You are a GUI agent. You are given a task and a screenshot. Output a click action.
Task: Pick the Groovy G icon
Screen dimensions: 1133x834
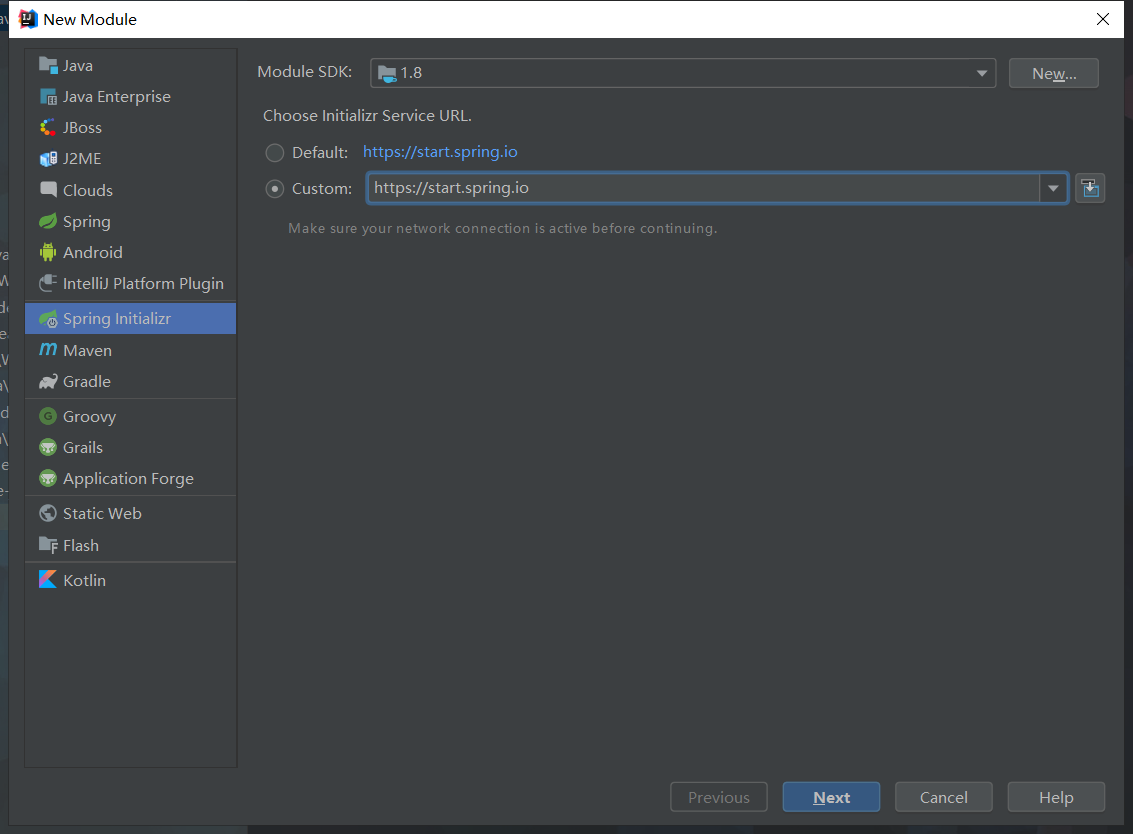point(48,416)
